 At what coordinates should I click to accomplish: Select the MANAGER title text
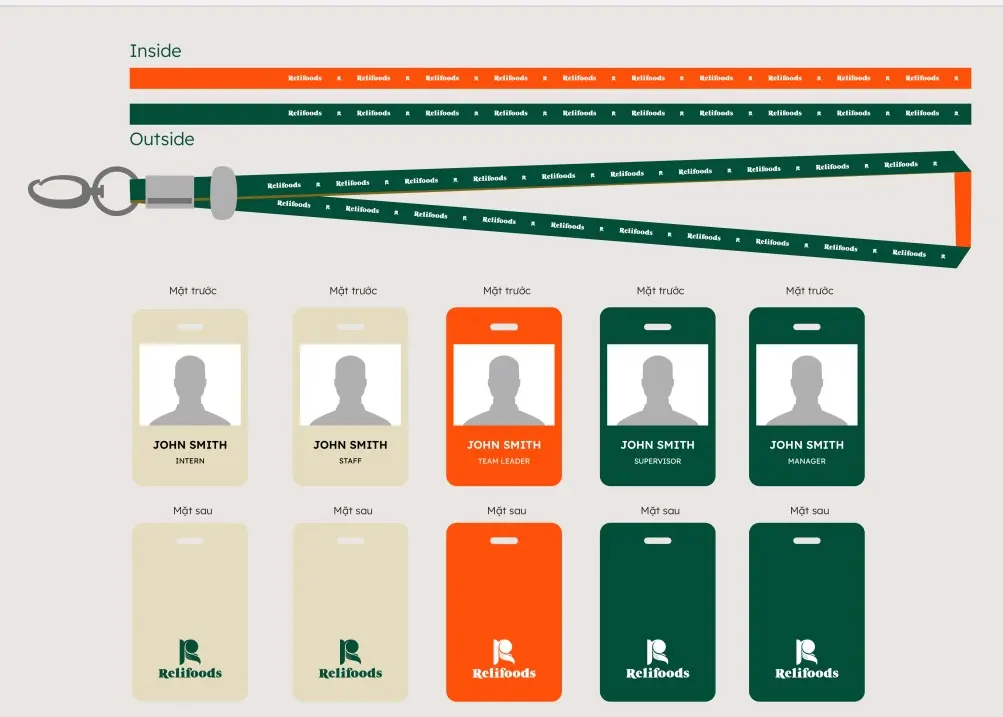click(x=807, y=461)
